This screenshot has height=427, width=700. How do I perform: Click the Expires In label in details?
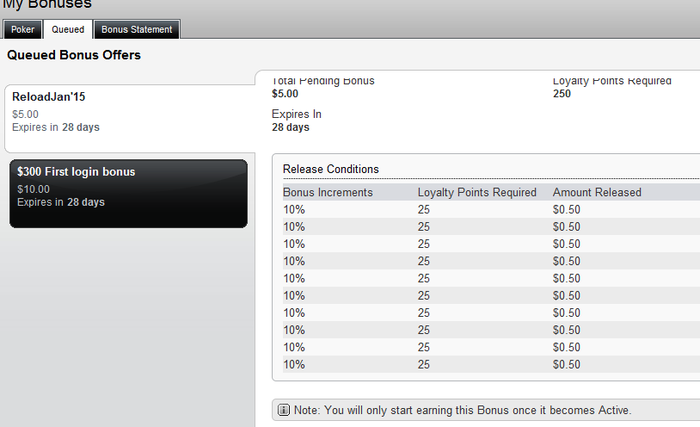(297, 114)
